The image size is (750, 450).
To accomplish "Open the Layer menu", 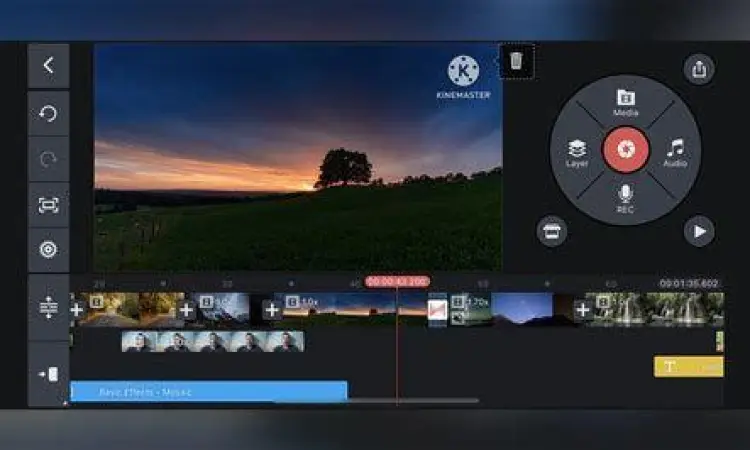I will coord(577,154).
